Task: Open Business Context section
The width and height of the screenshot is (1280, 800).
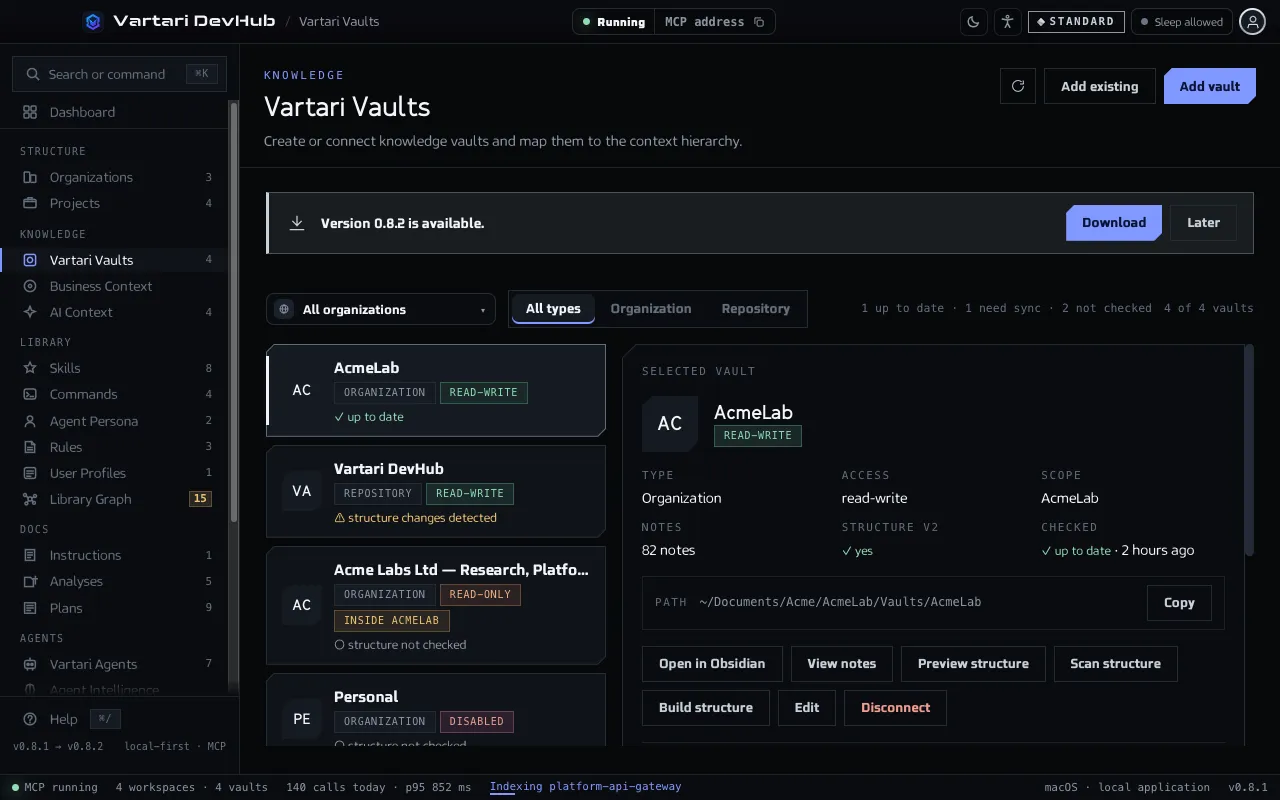Action: (x=115, y=286)
